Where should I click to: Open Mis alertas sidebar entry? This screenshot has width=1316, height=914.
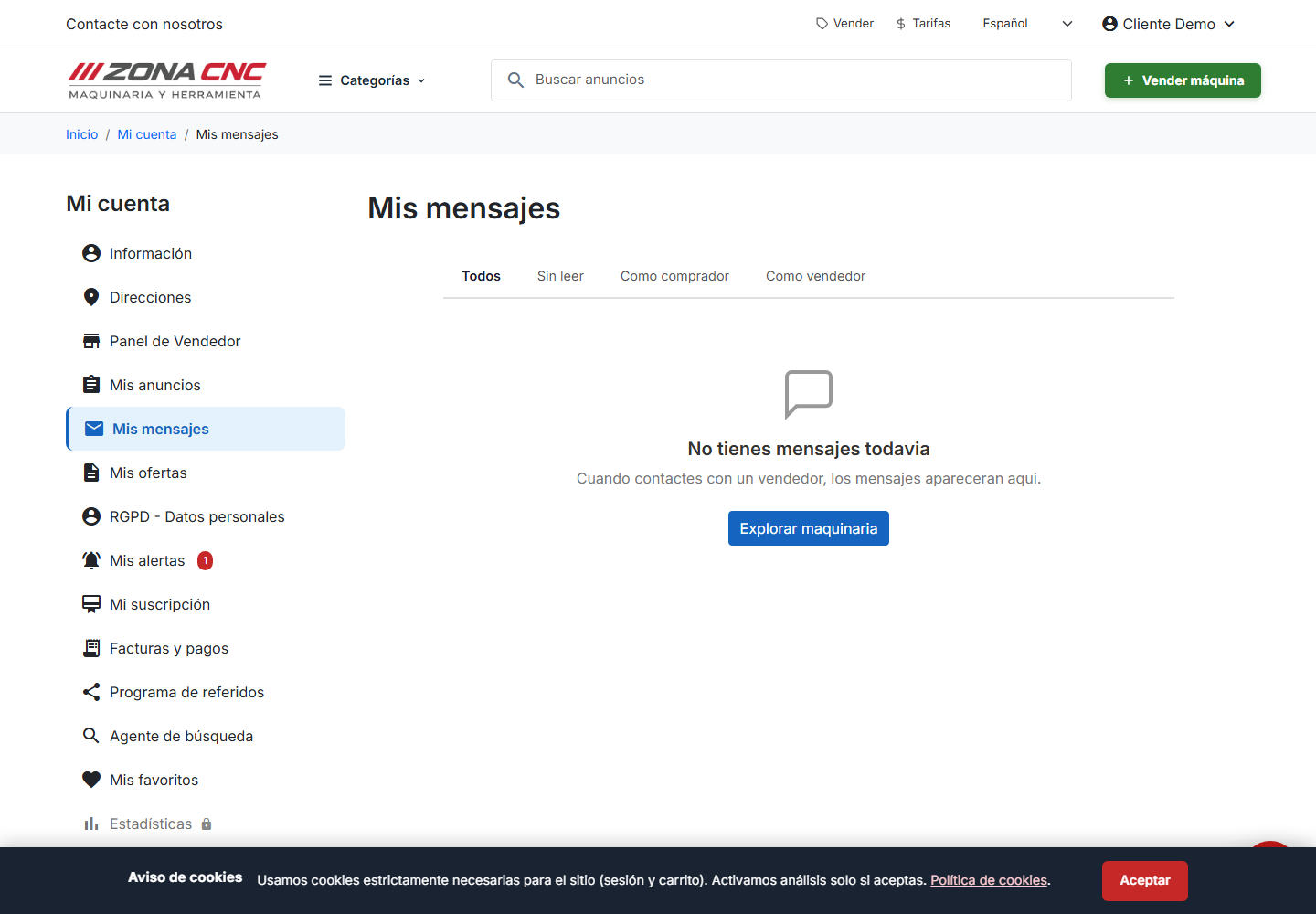[x=206, y=560]
